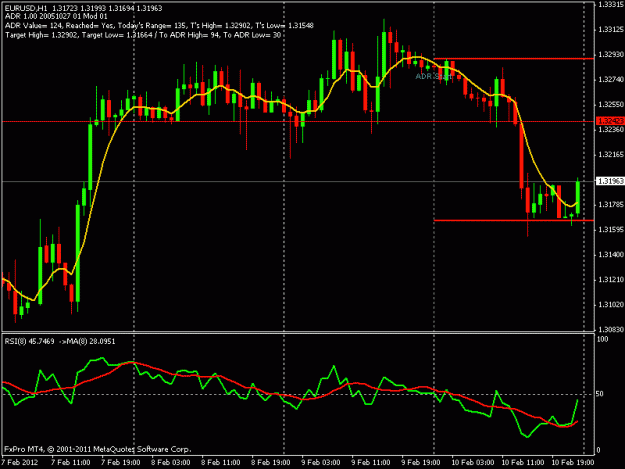Click the 10 Feb 19:00 time axis label

click(573, 462)
